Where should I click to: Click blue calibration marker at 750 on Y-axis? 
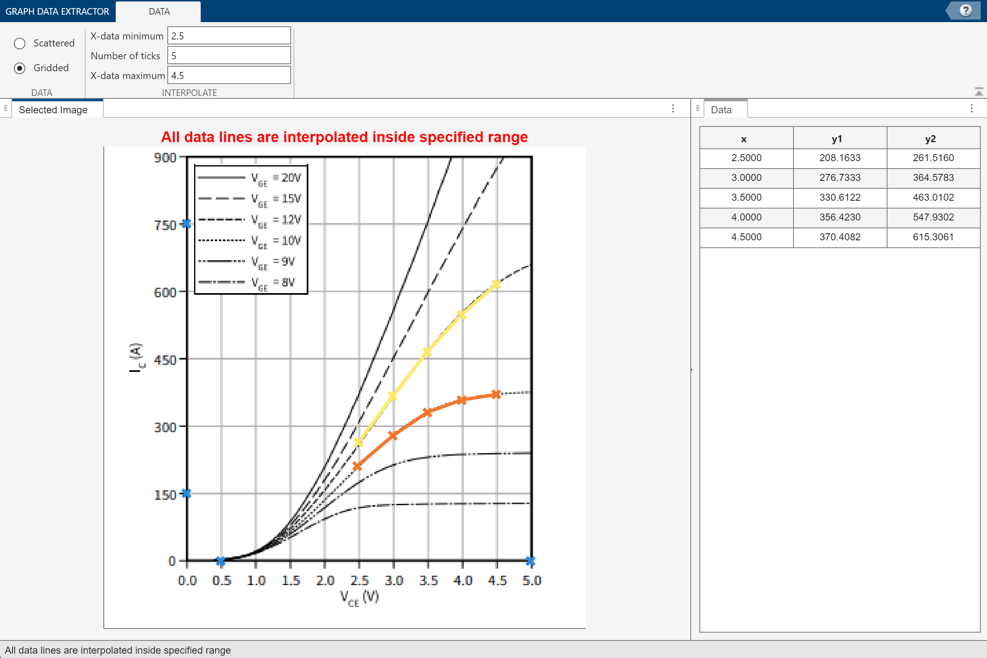pos(186,224)
